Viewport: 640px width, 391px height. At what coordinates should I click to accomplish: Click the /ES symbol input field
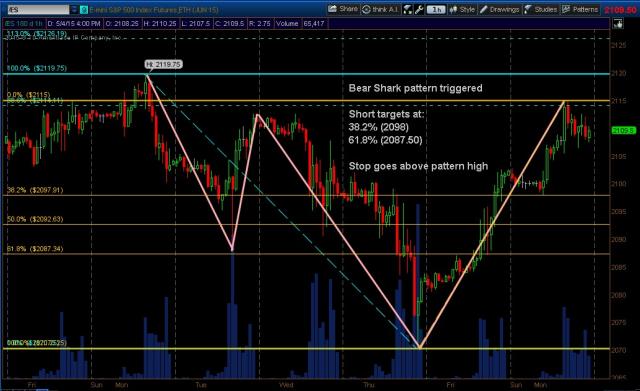pyautogui.click(x=38, y=9)
